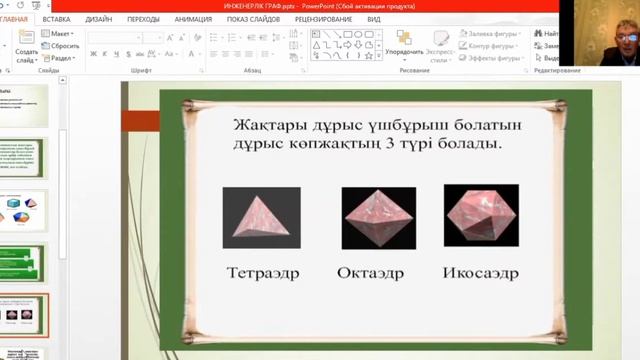Screen dimensions: 640x360
Task: Open the line spacing menu
Action: (x=278, y=38)
